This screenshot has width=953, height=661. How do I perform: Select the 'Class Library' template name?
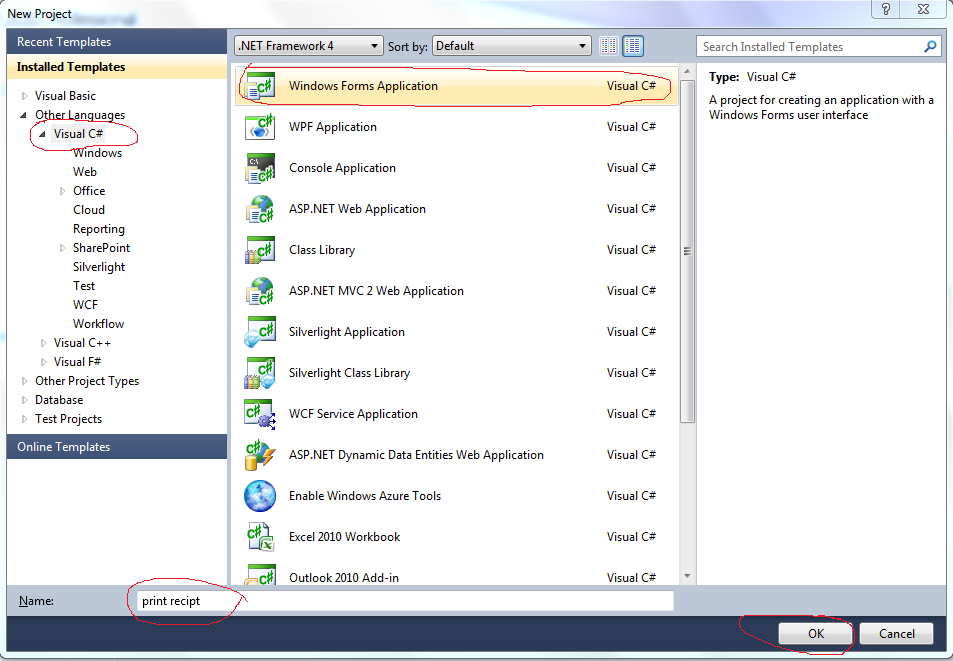[322, 250]
